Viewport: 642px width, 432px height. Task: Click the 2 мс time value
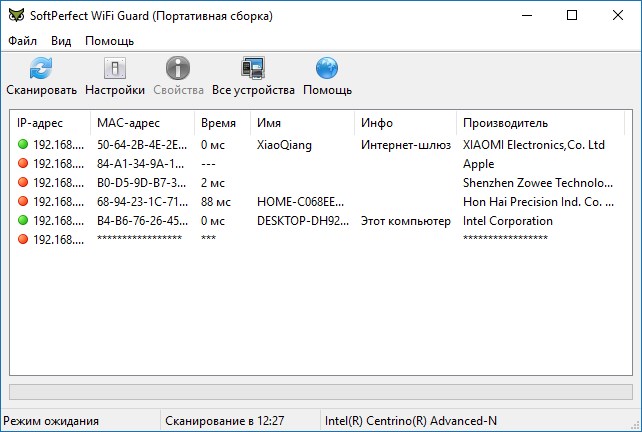click(x=213, y=183)
